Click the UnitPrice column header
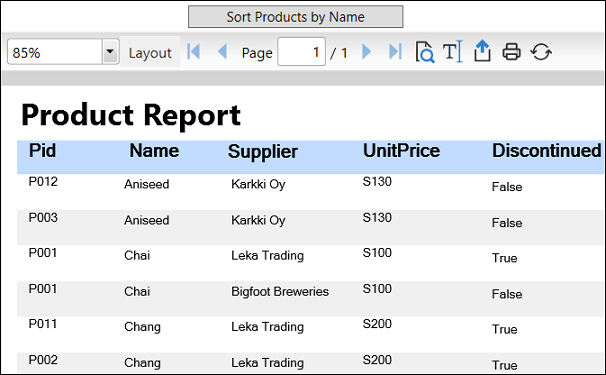 point(401,150)
